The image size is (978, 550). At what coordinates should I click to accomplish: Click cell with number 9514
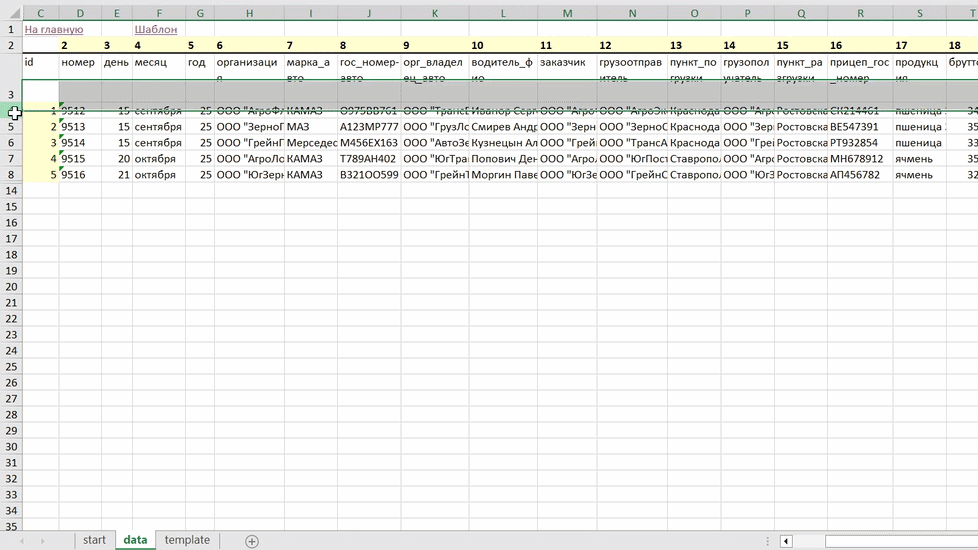[80, 143]
